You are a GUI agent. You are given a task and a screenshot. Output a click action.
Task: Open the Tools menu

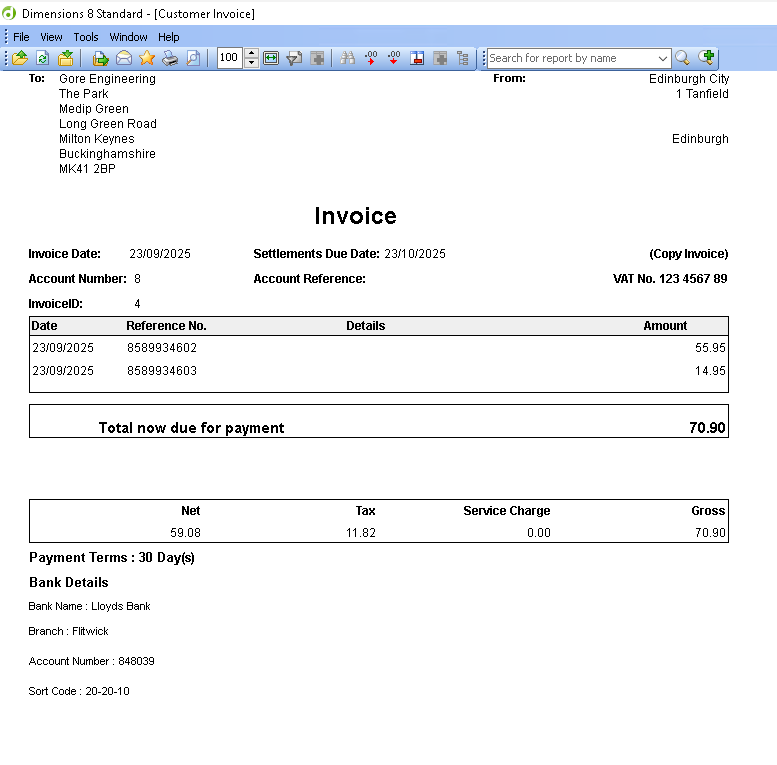pyautogui.click(x=86, y=37)
